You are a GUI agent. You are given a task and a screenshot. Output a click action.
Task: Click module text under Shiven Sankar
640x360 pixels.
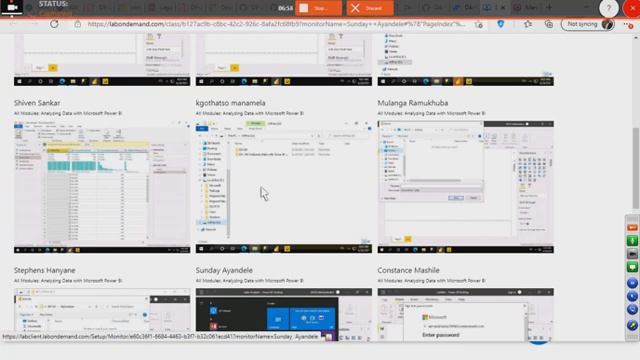(68, 113)
